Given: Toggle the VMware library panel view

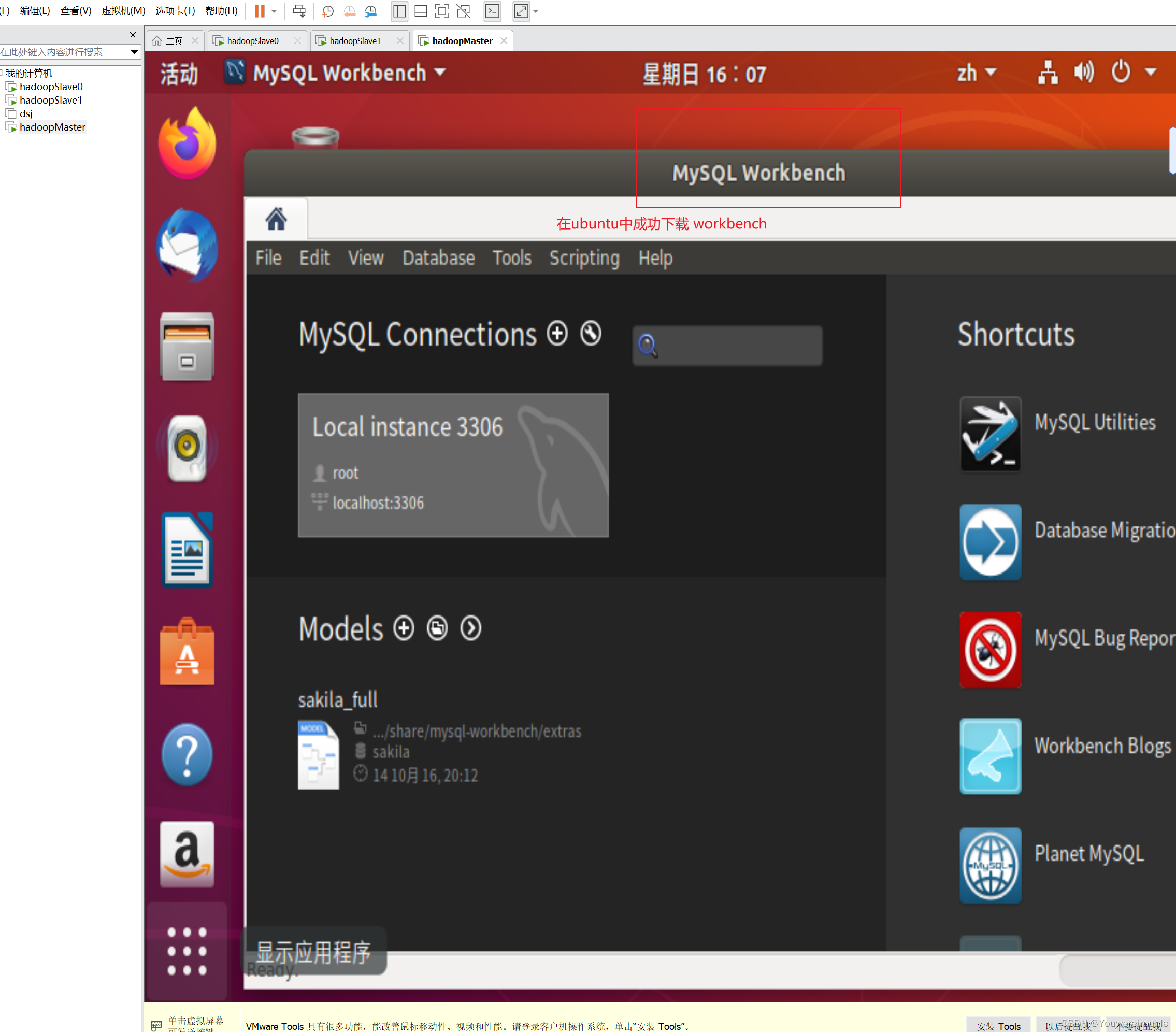Looking at the screenshot, I should pos(399,11).
